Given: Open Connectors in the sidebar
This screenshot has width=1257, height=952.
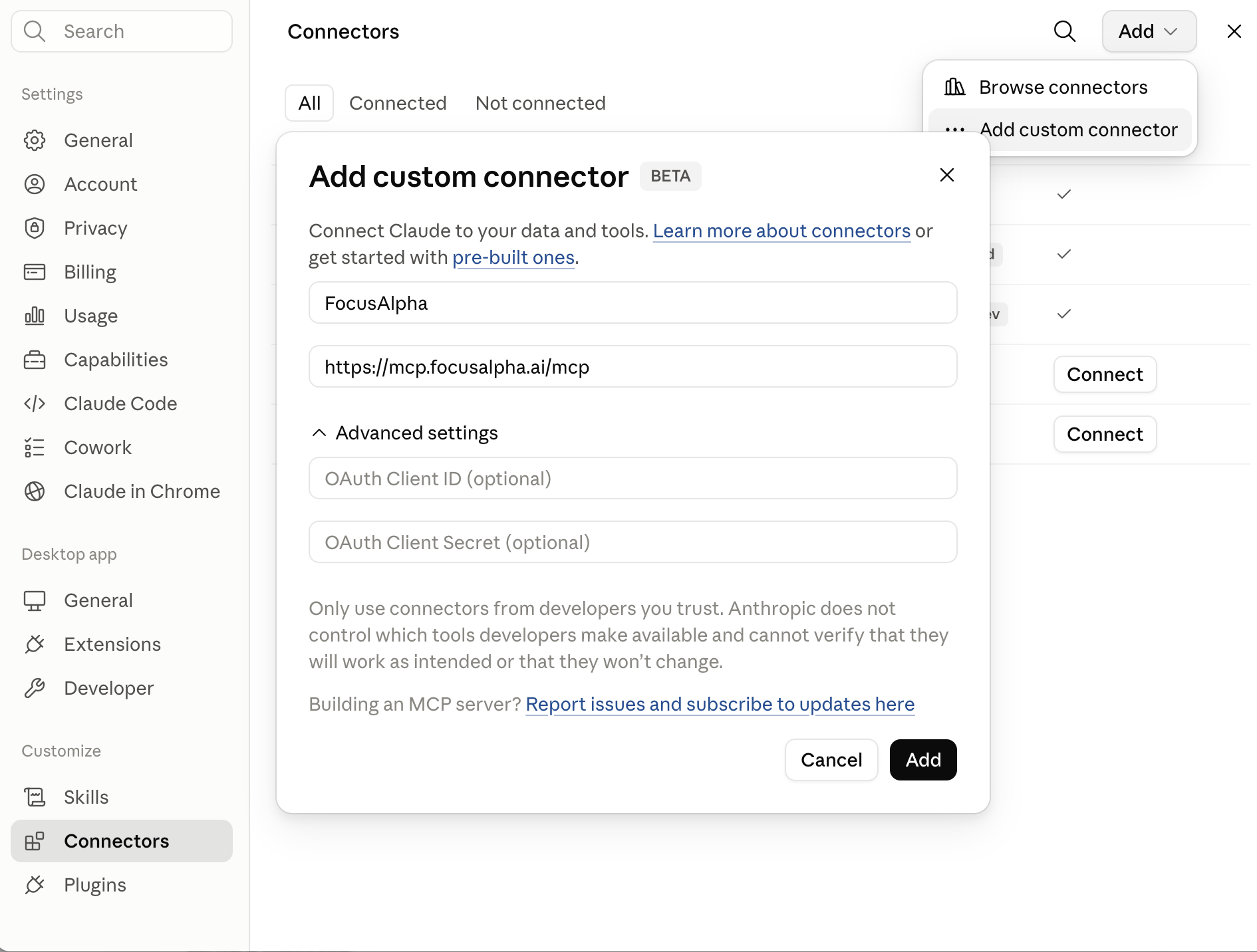Looking at the screenshot, I should pos(122,841).
